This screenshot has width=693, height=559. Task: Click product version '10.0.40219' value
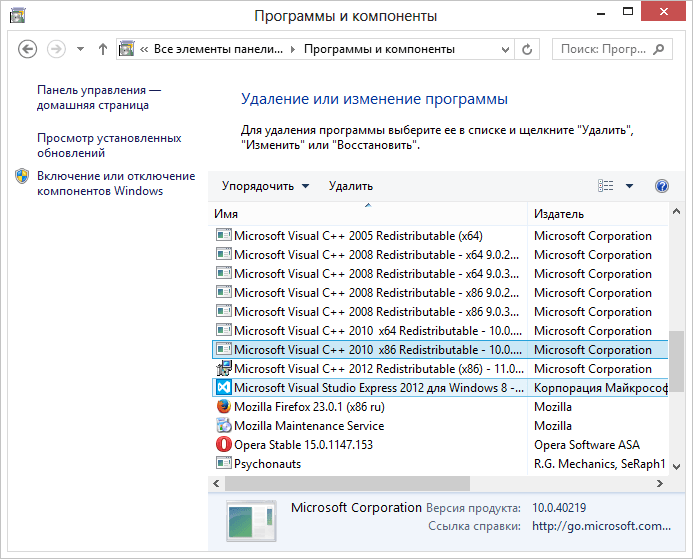point(559,508)
